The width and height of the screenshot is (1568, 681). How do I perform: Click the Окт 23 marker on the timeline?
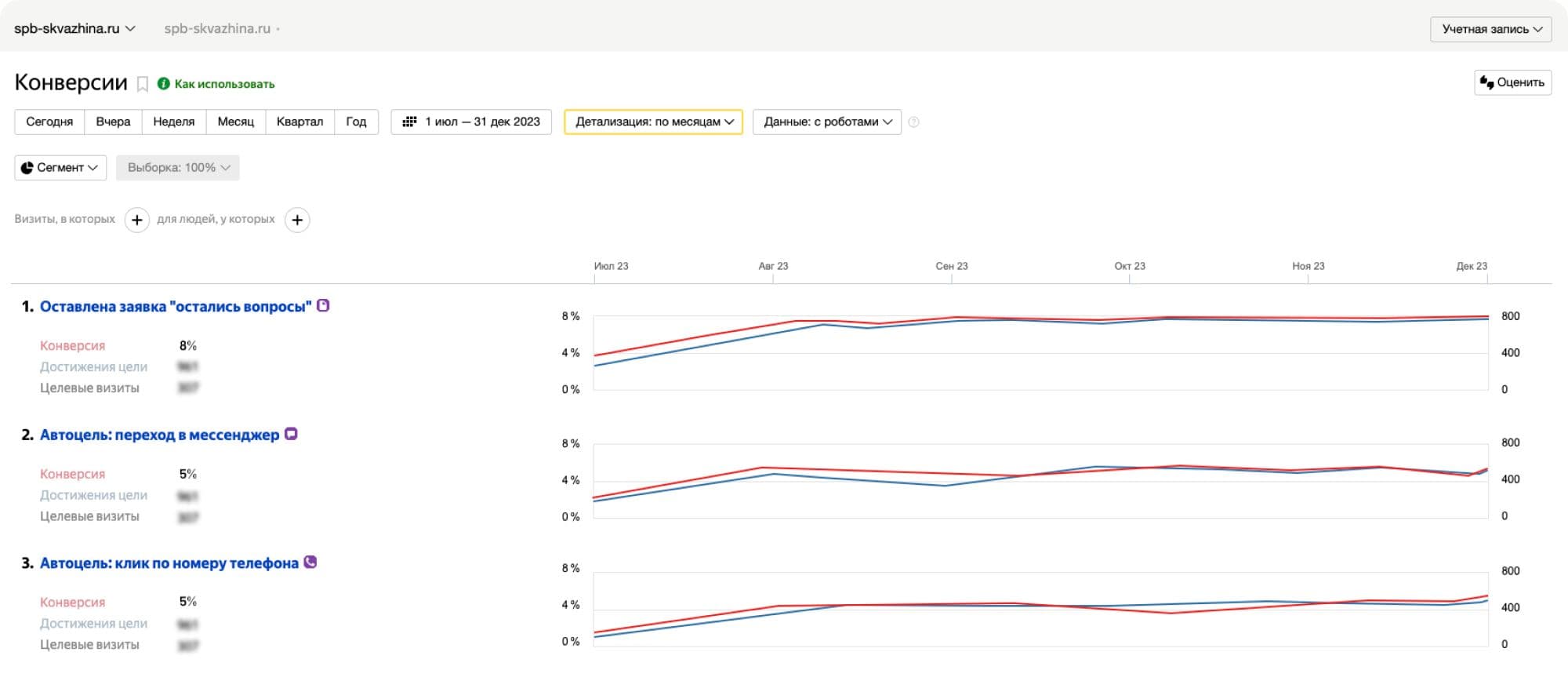(1129, 267)
